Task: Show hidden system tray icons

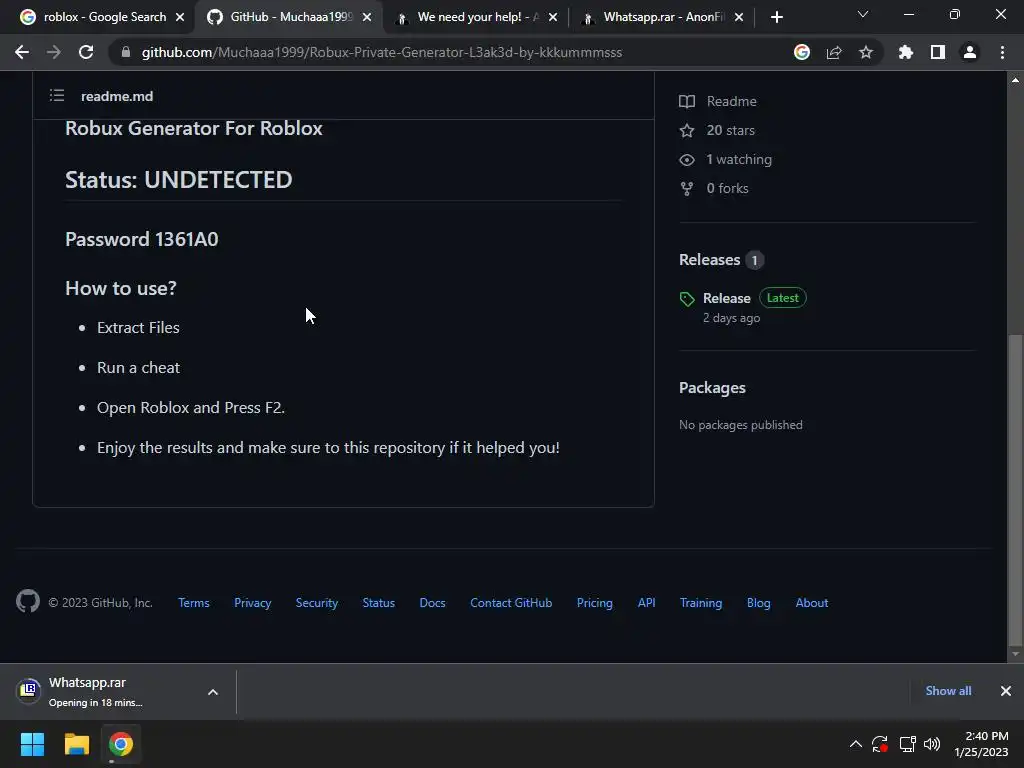Action: (x=856, y=744)
